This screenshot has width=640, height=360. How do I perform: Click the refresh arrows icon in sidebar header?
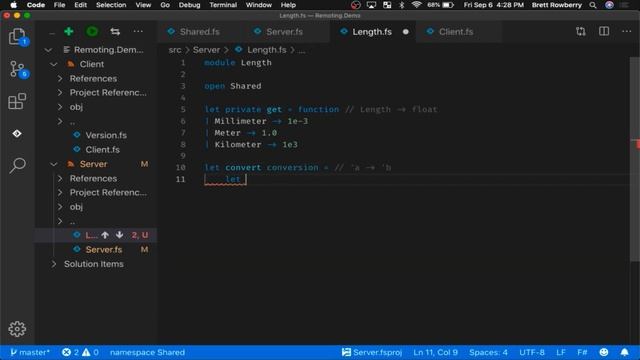coord(115,31)
